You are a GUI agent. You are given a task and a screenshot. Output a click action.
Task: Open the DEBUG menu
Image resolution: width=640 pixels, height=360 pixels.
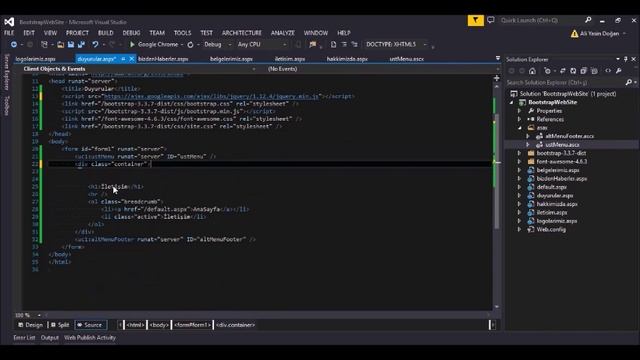[131, 33]
